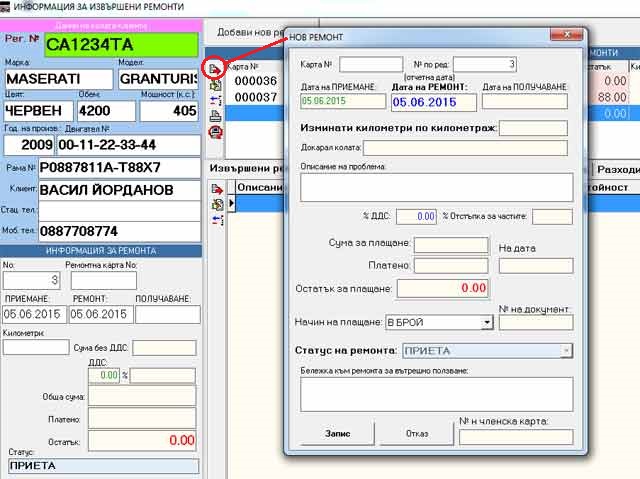Click edit repair icon below add icon in repairs toolbar
This screenshot has height=479, width=640.
[216, 85]
